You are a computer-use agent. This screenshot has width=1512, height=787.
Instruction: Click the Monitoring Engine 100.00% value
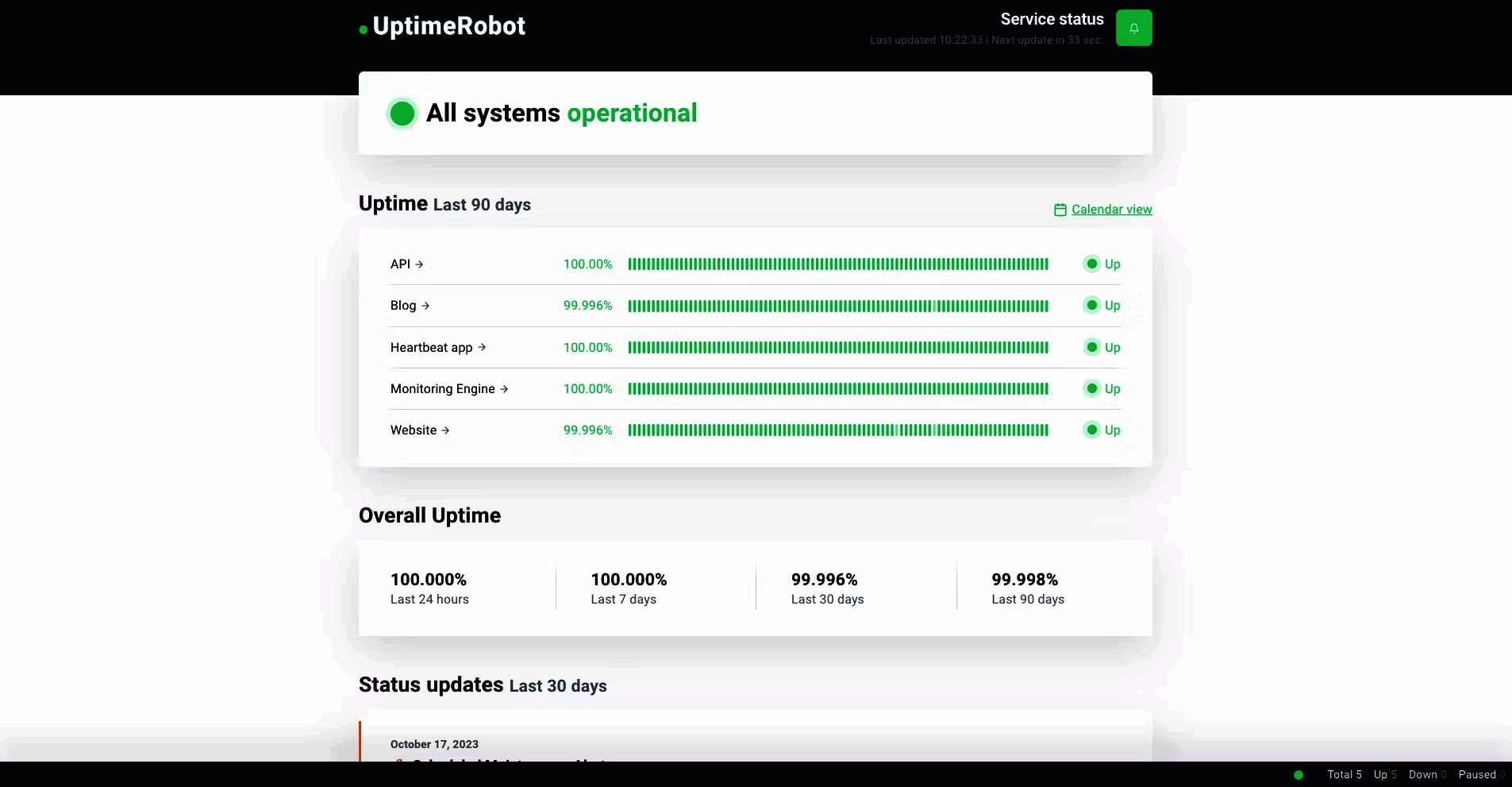(587, 389)
